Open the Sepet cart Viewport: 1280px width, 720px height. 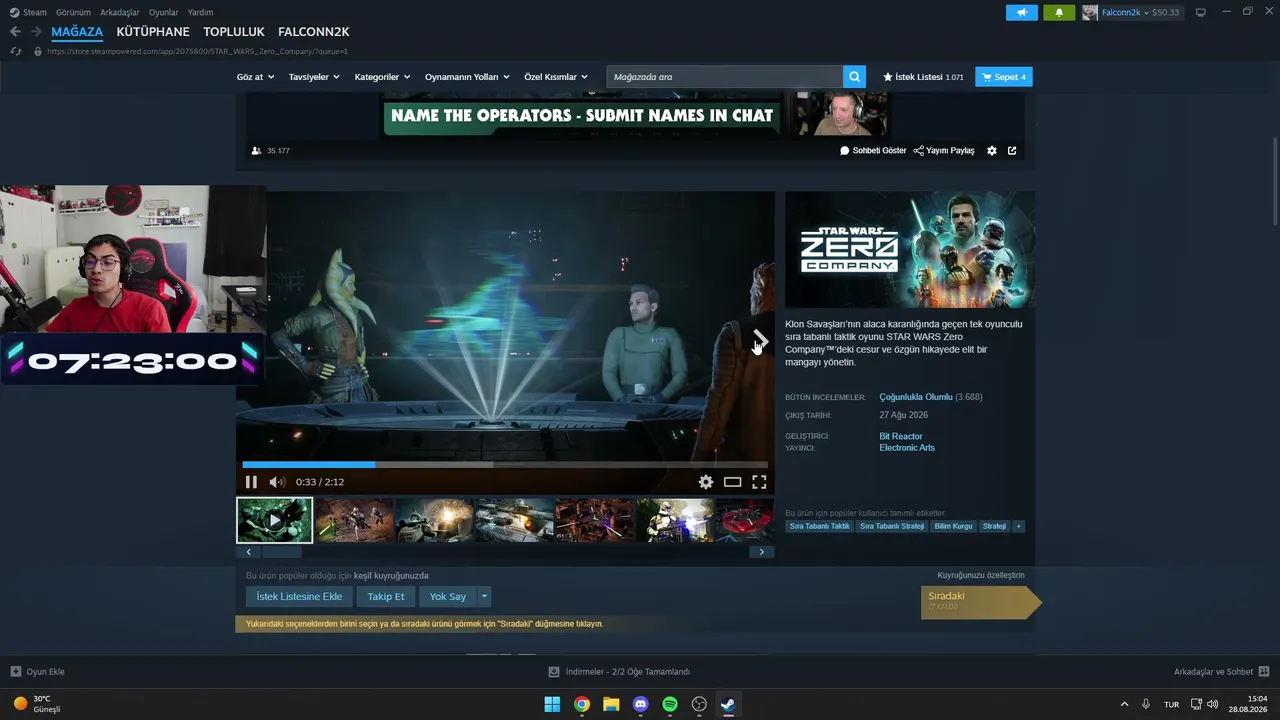coord(1004,77)
